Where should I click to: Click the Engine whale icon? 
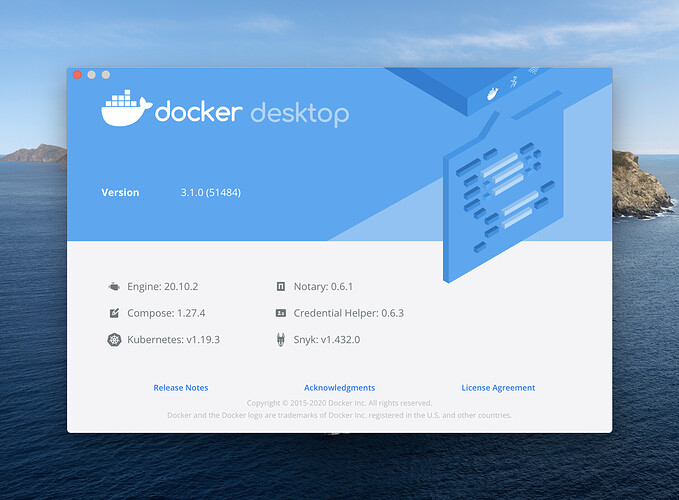click(114, 287)
